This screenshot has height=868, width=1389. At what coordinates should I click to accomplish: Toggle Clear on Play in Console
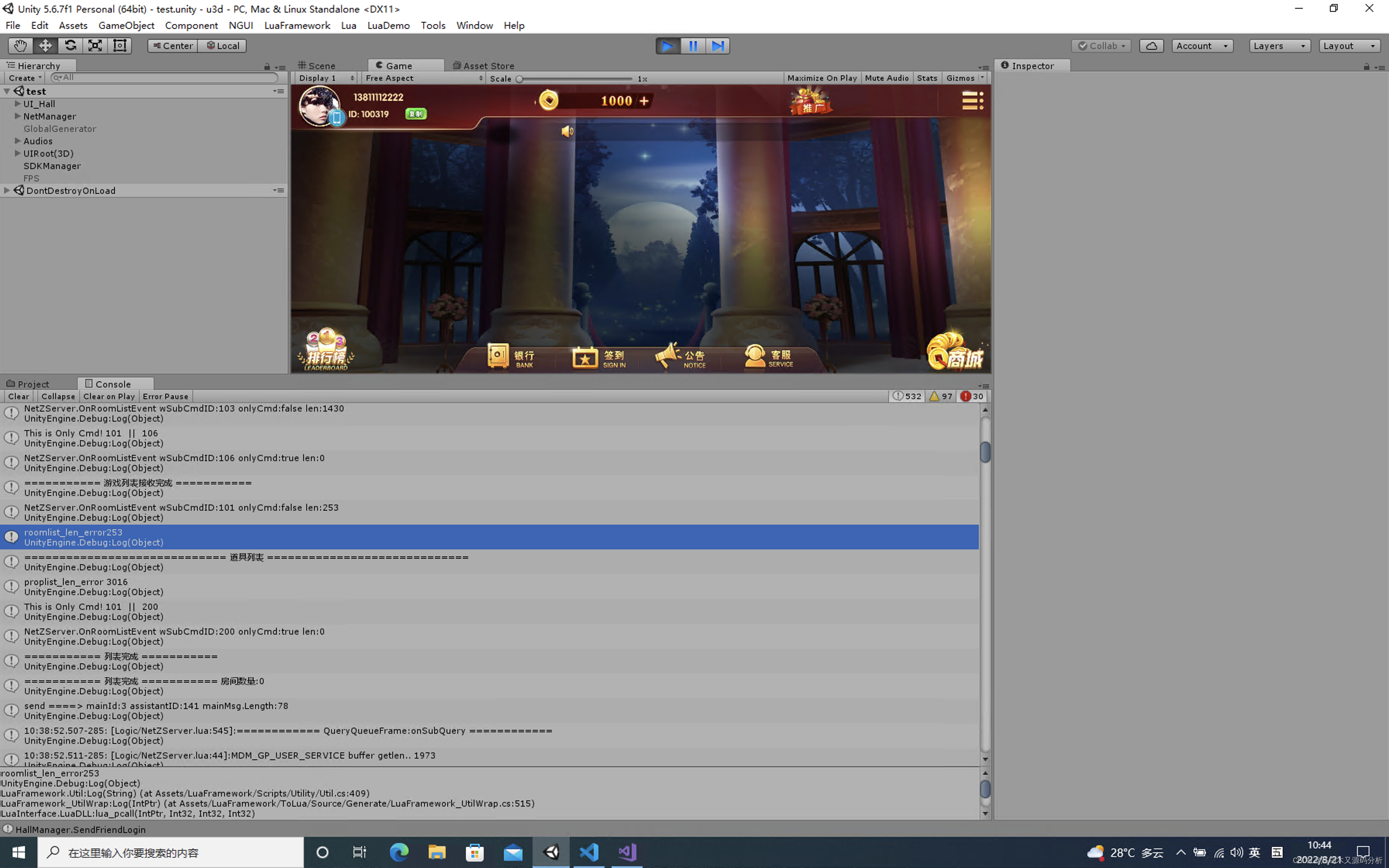[109, 396]
